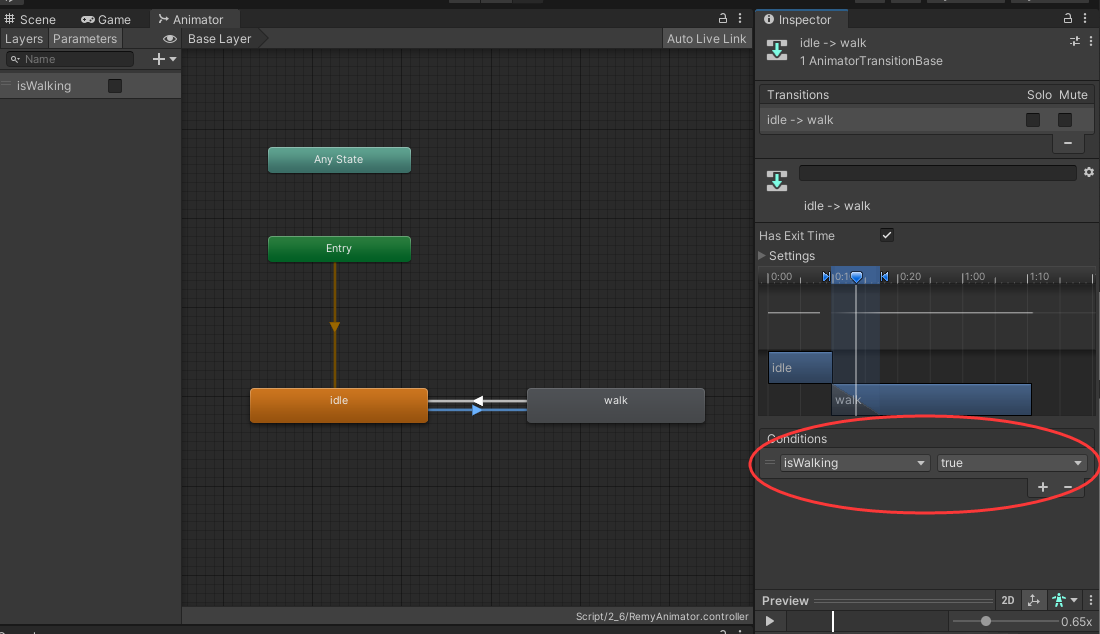The width and height of the screenshot is (1100, 634).
Task: Focus the transition name text field
Action: click(x=937, y=173)
